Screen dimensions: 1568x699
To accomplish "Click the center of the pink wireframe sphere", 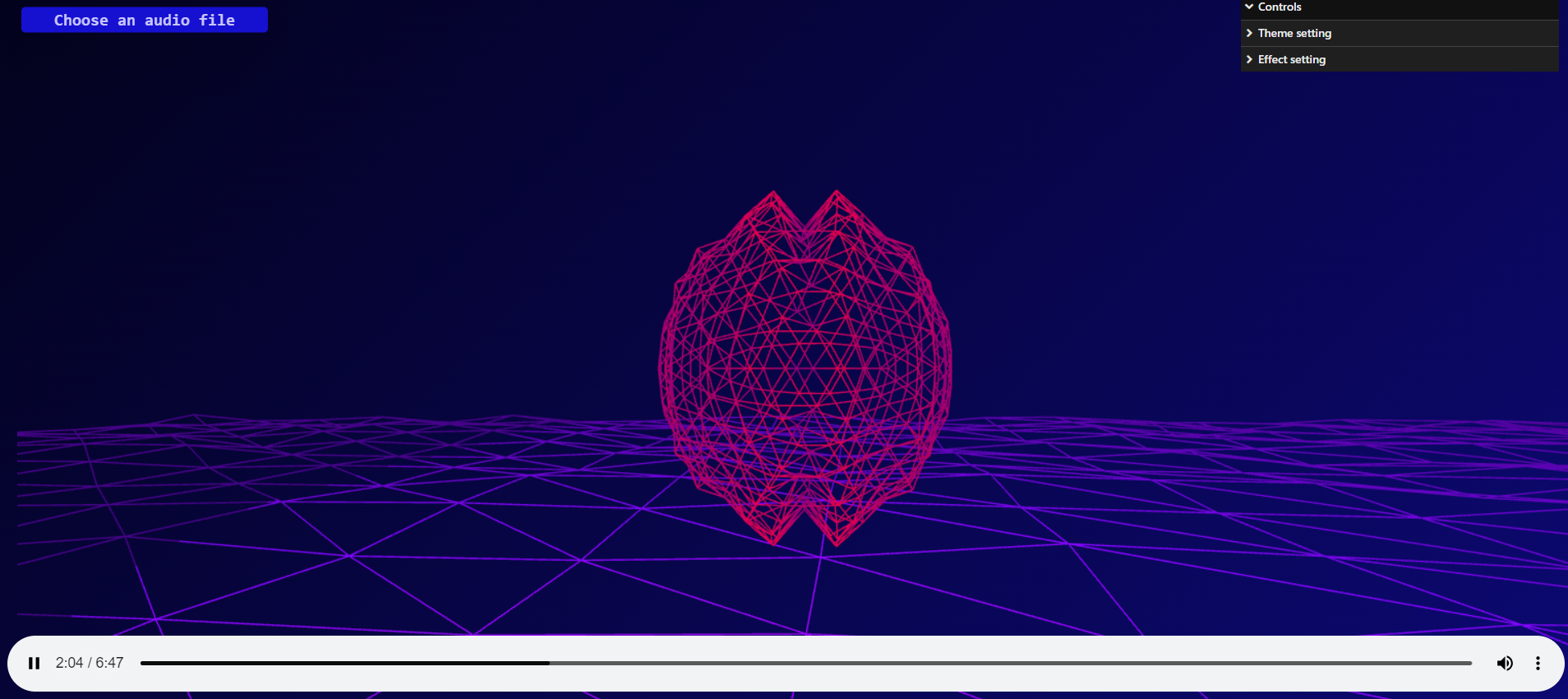I will pos(805,368).
